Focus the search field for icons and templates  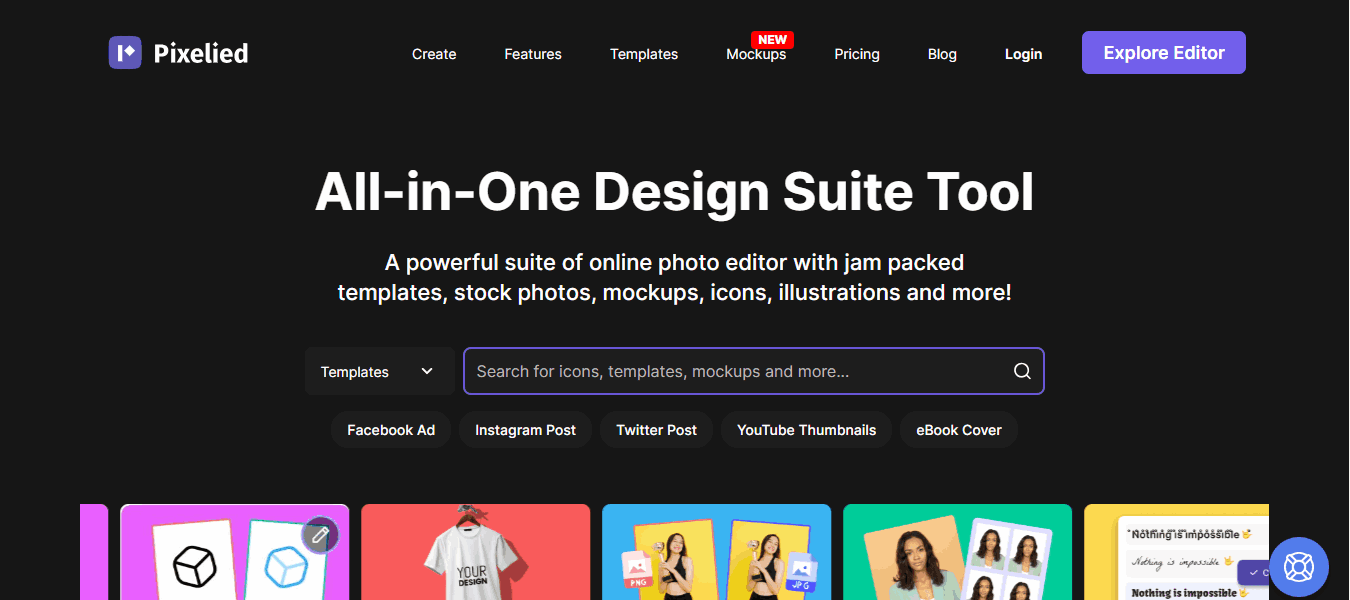(740, 371)
